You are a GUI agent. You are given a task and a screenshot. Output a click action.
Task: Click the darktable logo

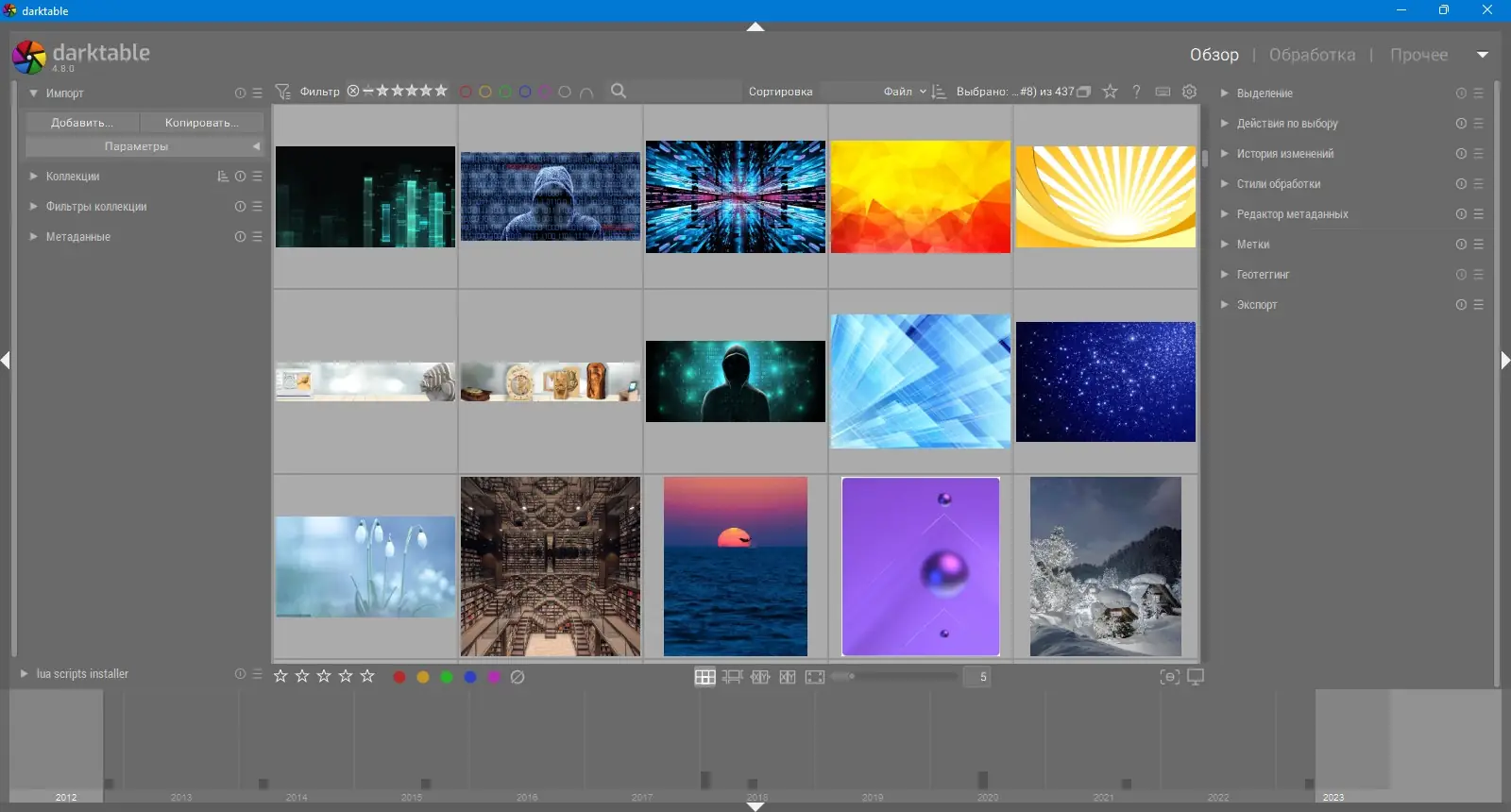29,57
